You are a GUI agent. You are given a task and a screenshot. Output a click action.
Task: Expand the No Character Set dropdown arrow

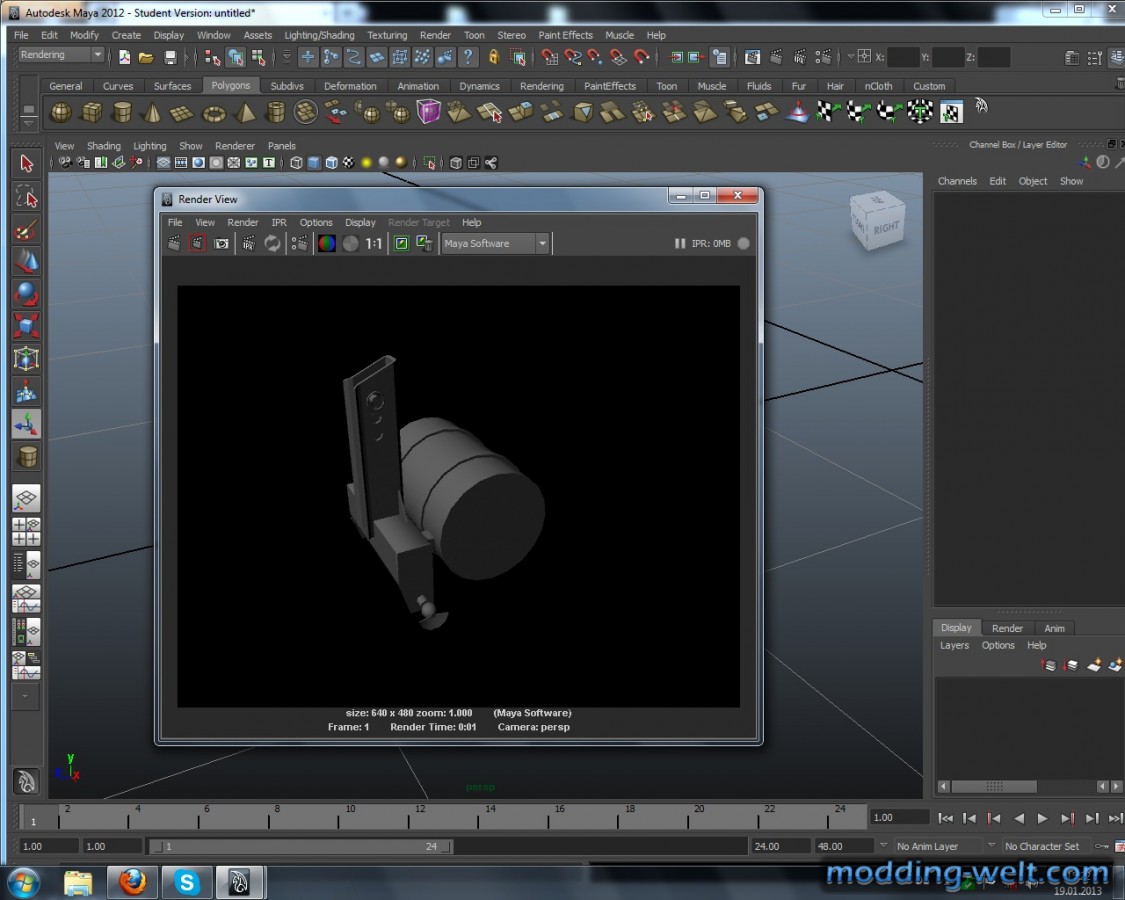(991, 845)
